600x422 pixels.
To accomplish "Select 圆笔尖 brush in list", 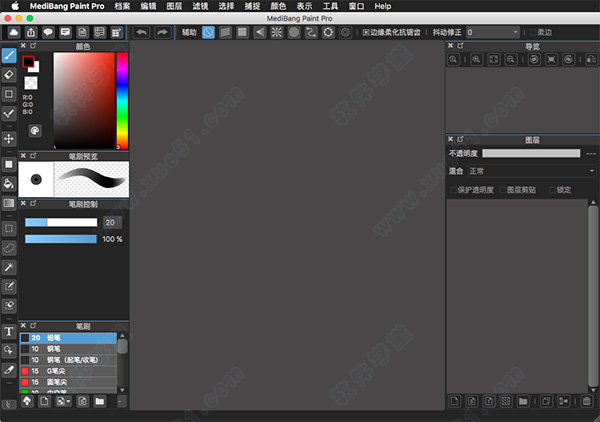I will click(68, 382).
